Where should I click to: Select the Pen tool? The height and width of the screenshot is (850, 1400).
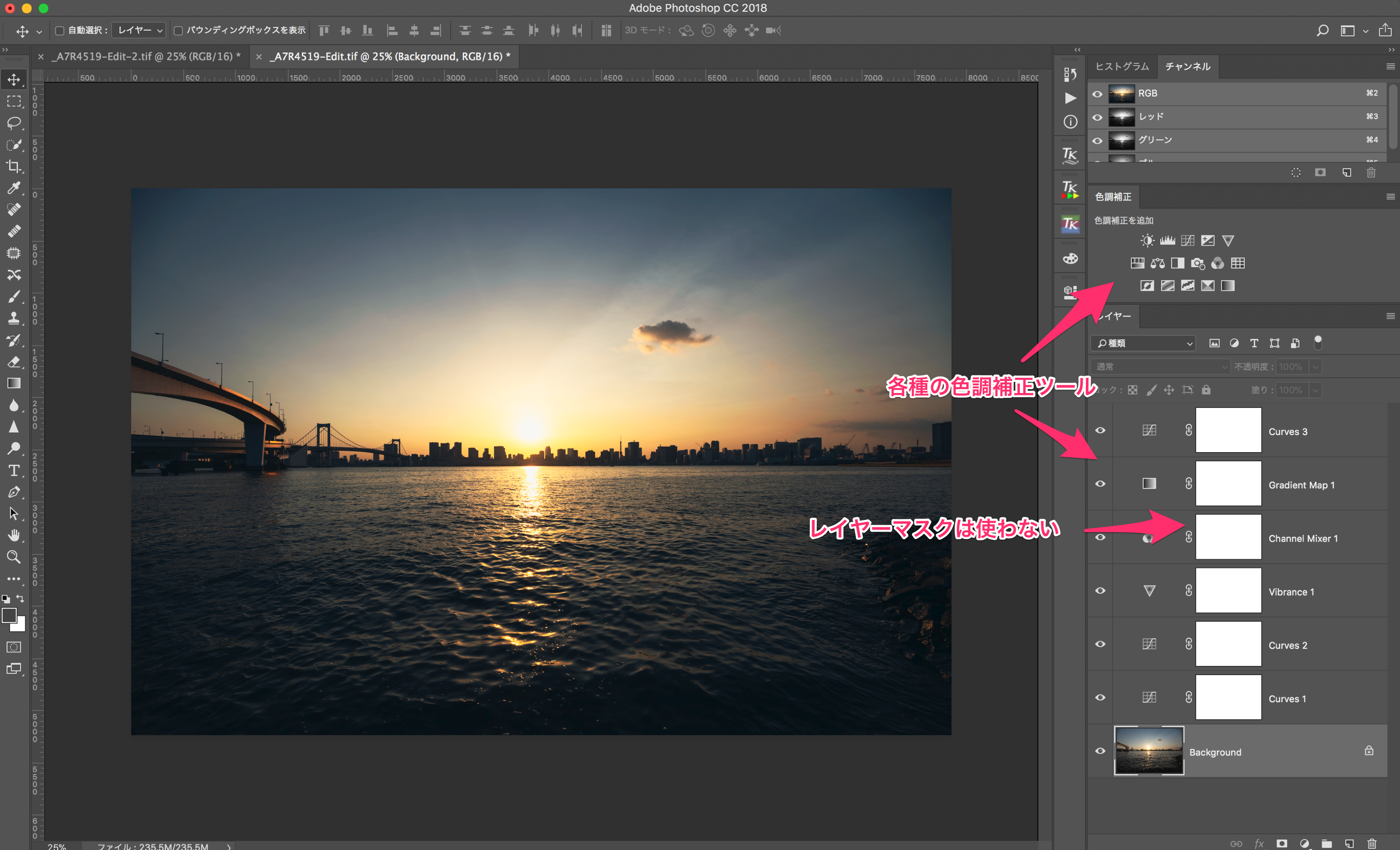14,492
